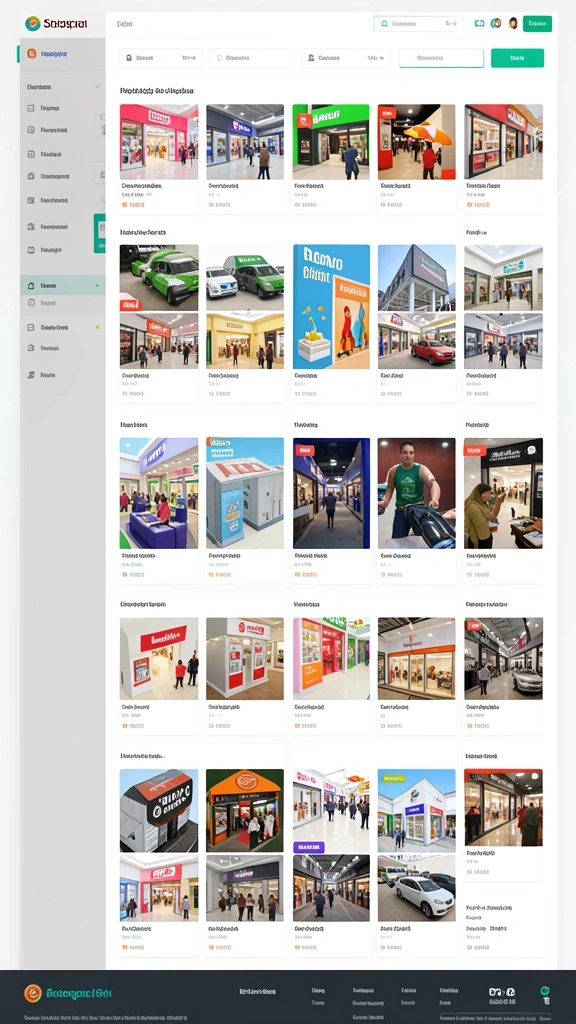
Task: Click the orange icon of the top sidebar item
Action: pyautogui.click(x=31, y=54)
